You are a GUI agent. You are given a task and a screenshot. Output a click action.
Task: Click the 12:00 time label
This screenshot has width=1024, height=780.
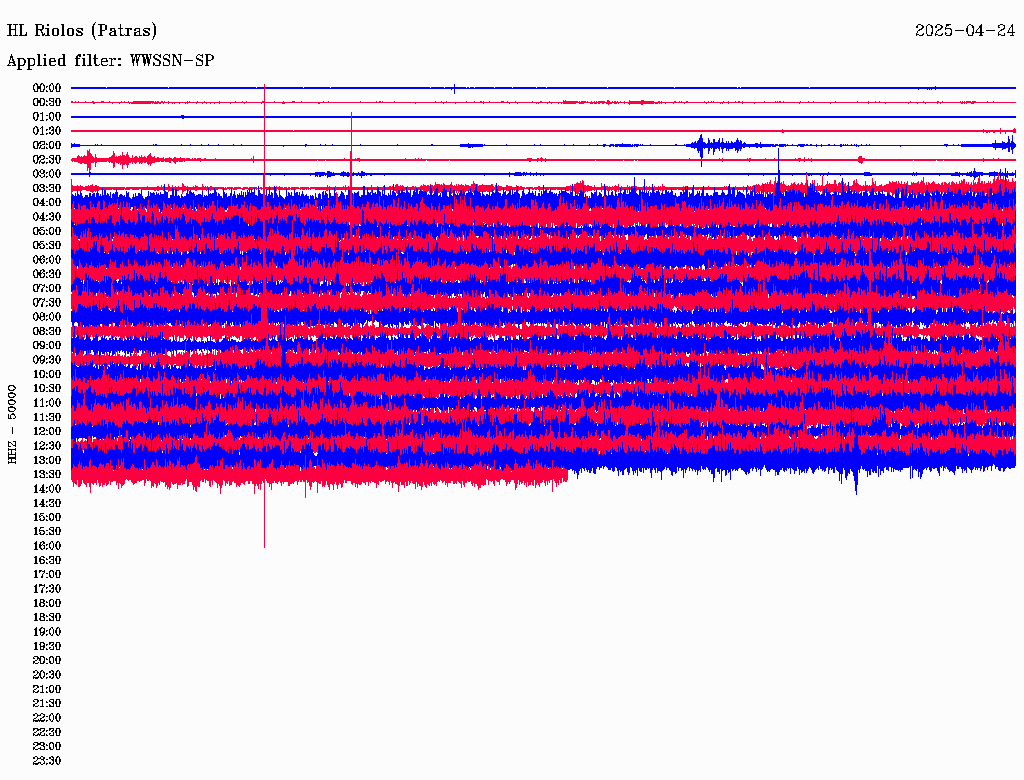point(47,431)
